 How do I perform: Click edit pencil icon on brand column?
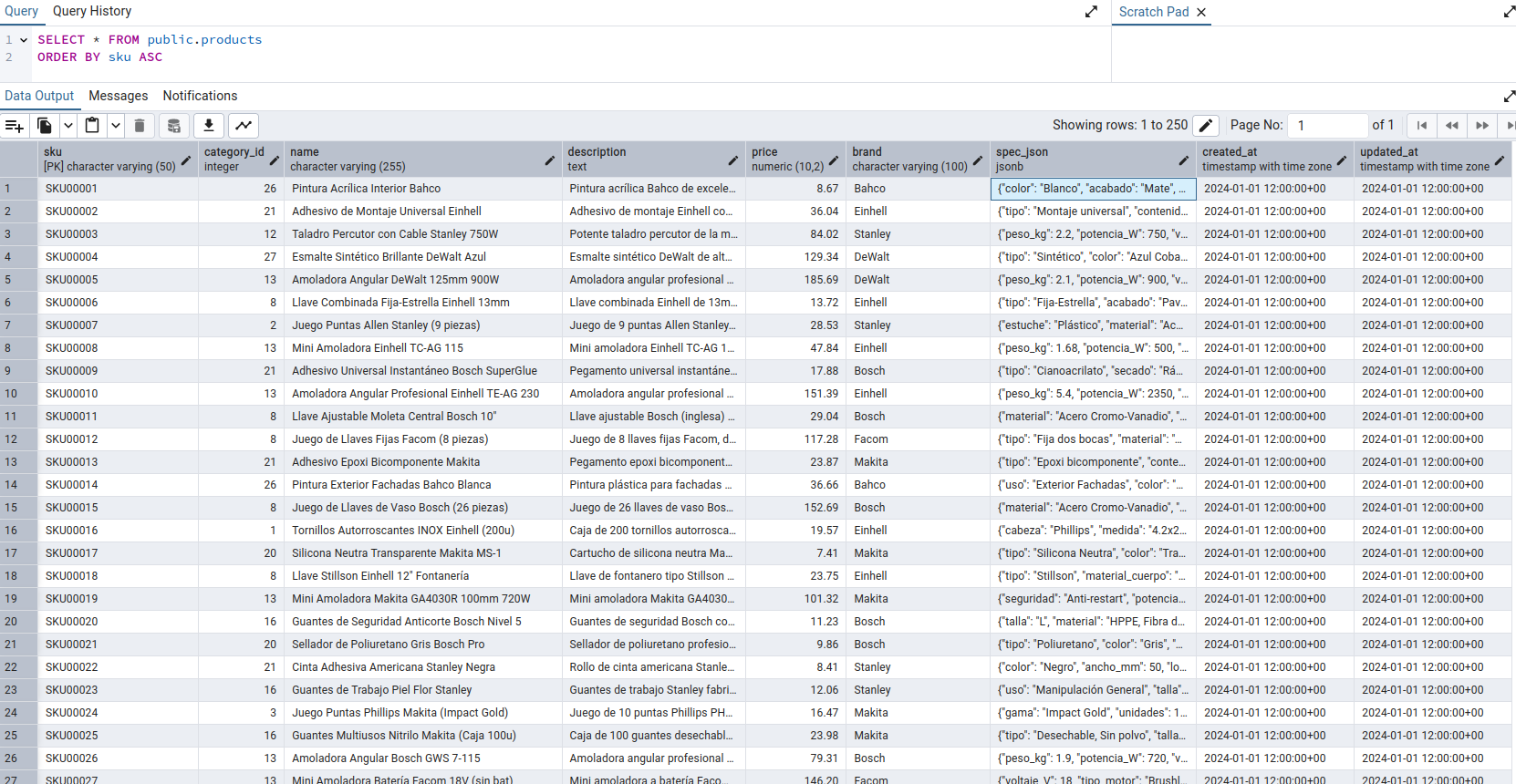tap(978, 160)
